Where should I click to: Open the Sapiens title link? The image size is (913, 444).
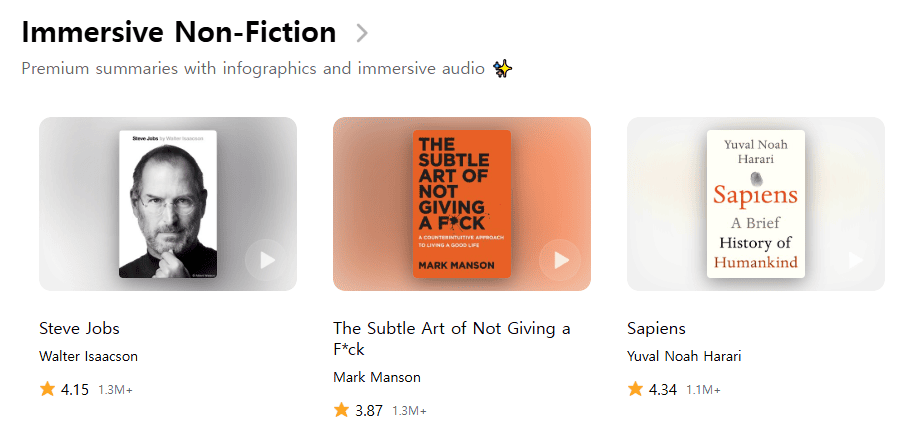(656, 328)
